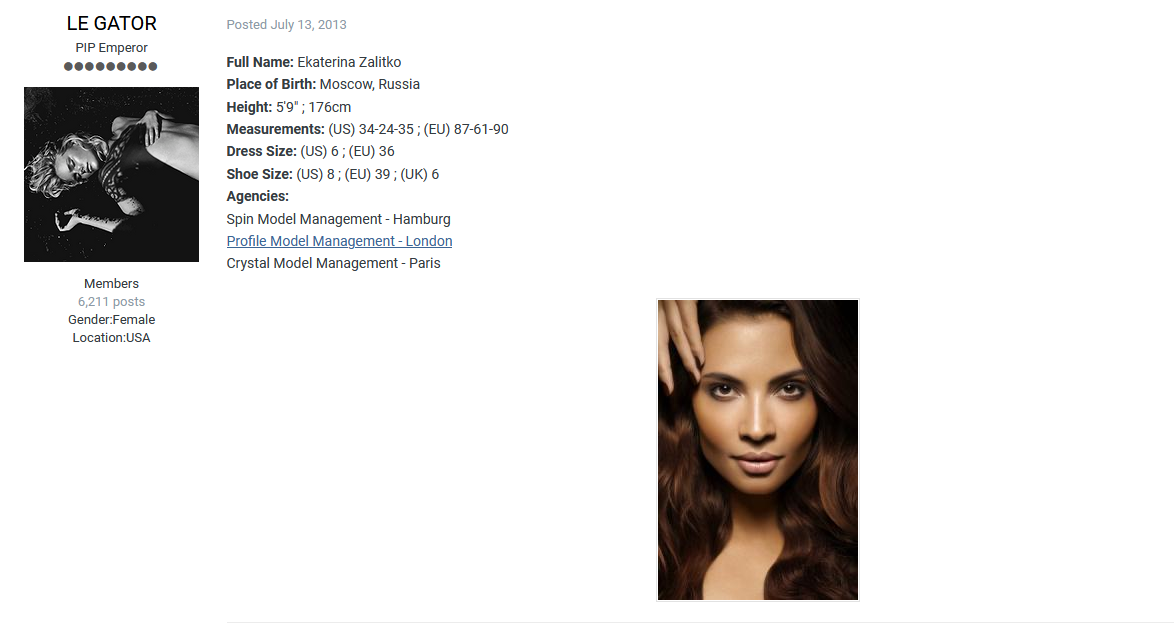1174x624 pixels.
Task: Click the Posted July 13, 2013 timestamp
Action: pyautogui.click(x=287, y=25)
